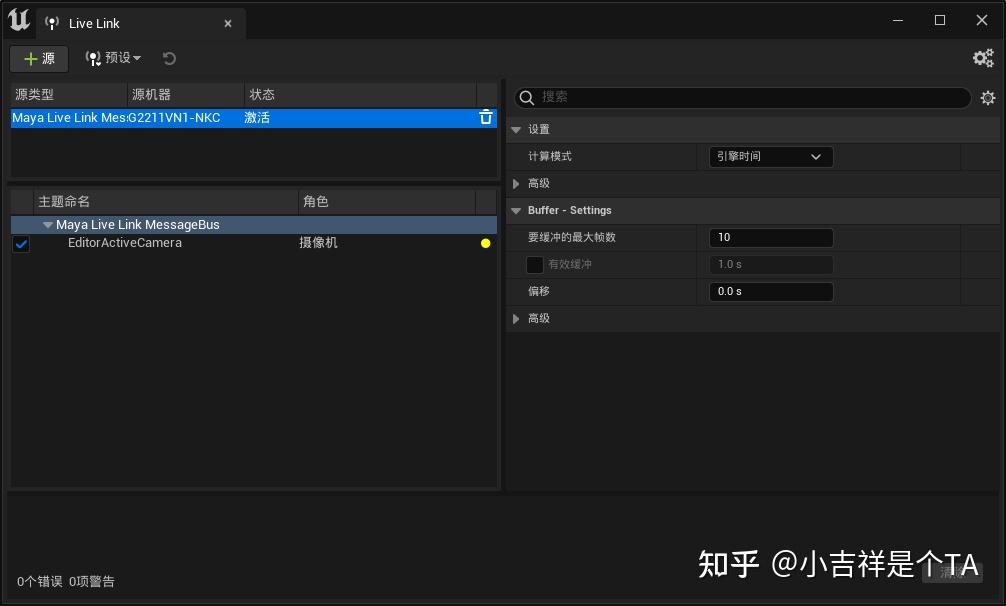The image size is (1006, 606).
Task: Enable the 有效缓冲 checkbox
Action: pos(536,264)
